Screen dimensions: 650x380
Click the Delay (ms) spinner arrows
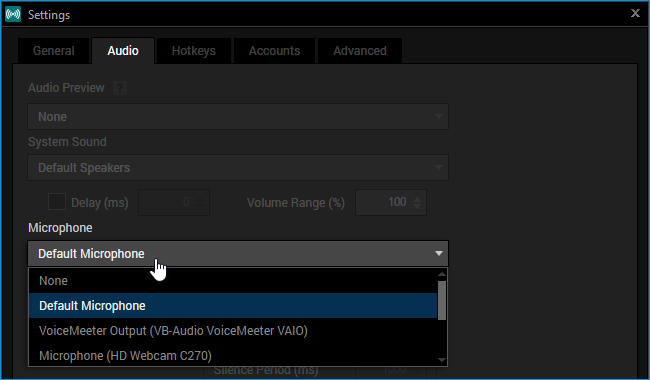pyautogui.click(x=201, y=202)
